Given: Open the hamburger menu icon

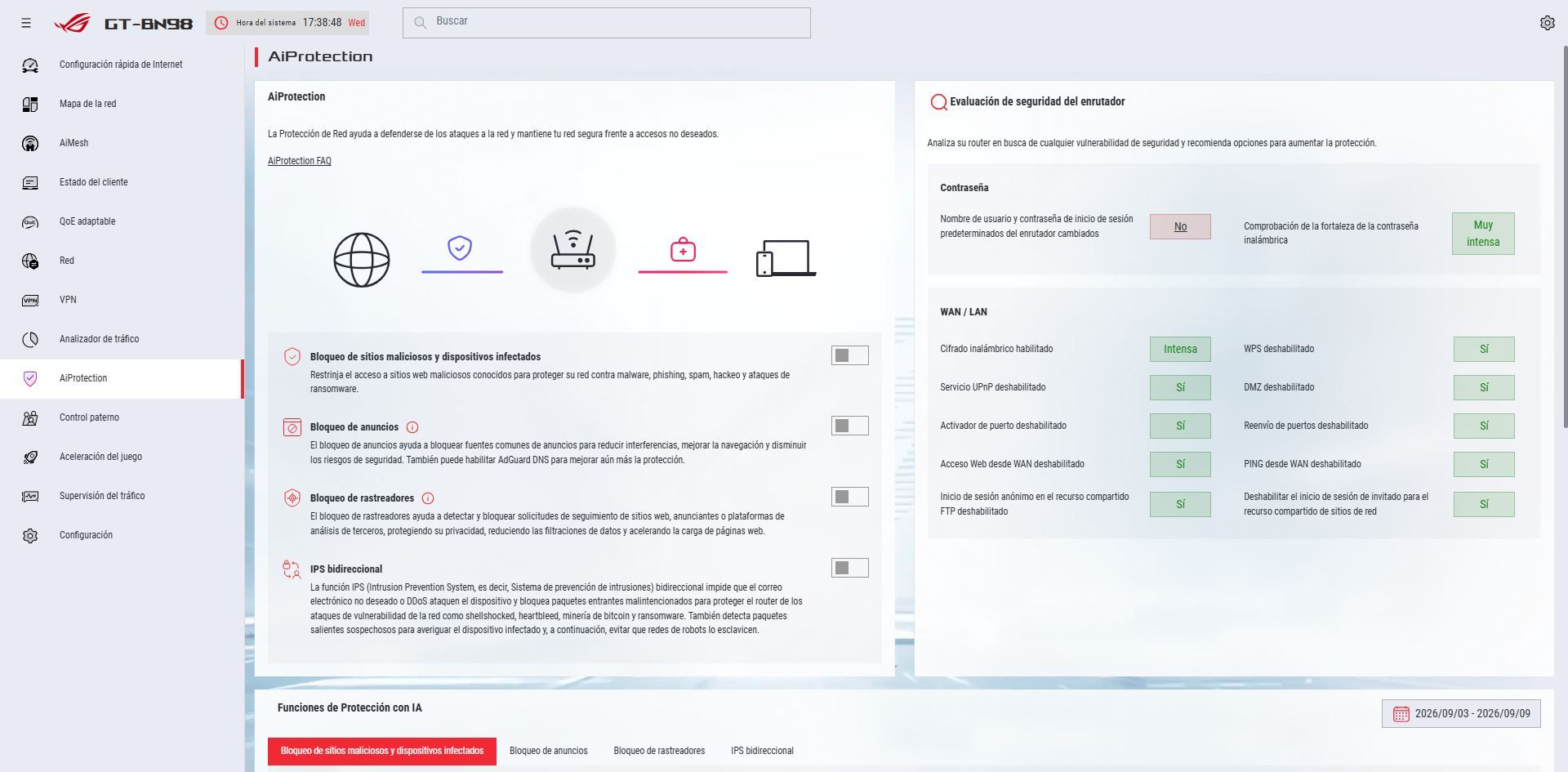Looking at the screenshot, I should tap(26, 23).
